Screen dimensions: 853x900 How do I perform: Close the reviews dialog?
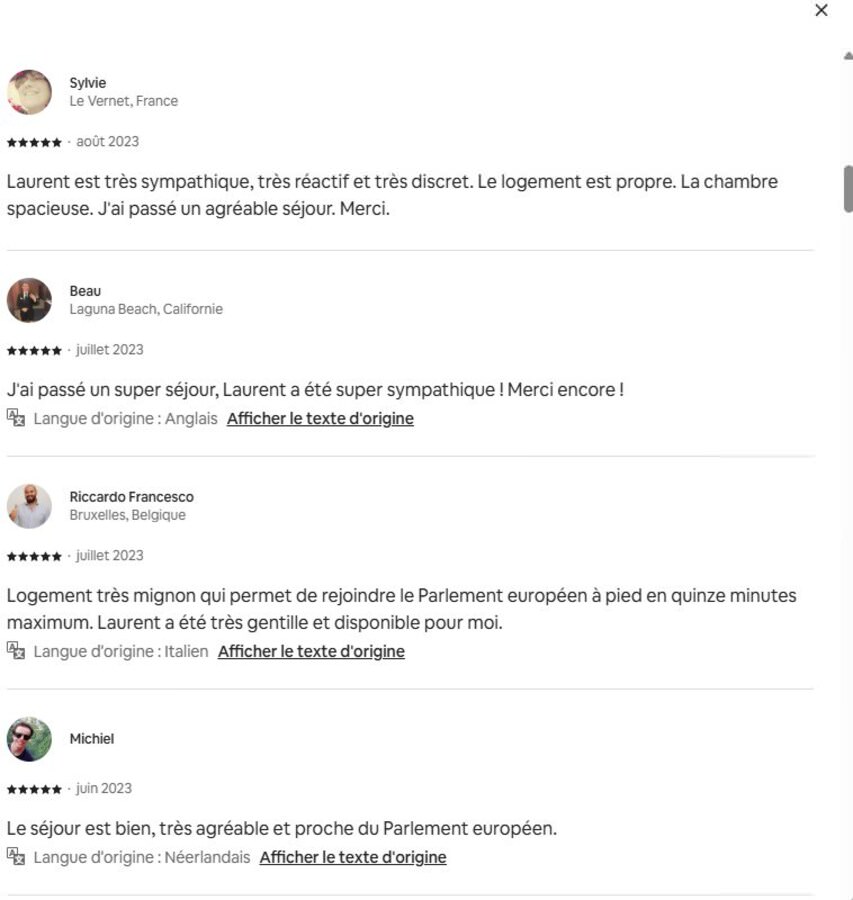pyautogui.click(x=821, y=10)
